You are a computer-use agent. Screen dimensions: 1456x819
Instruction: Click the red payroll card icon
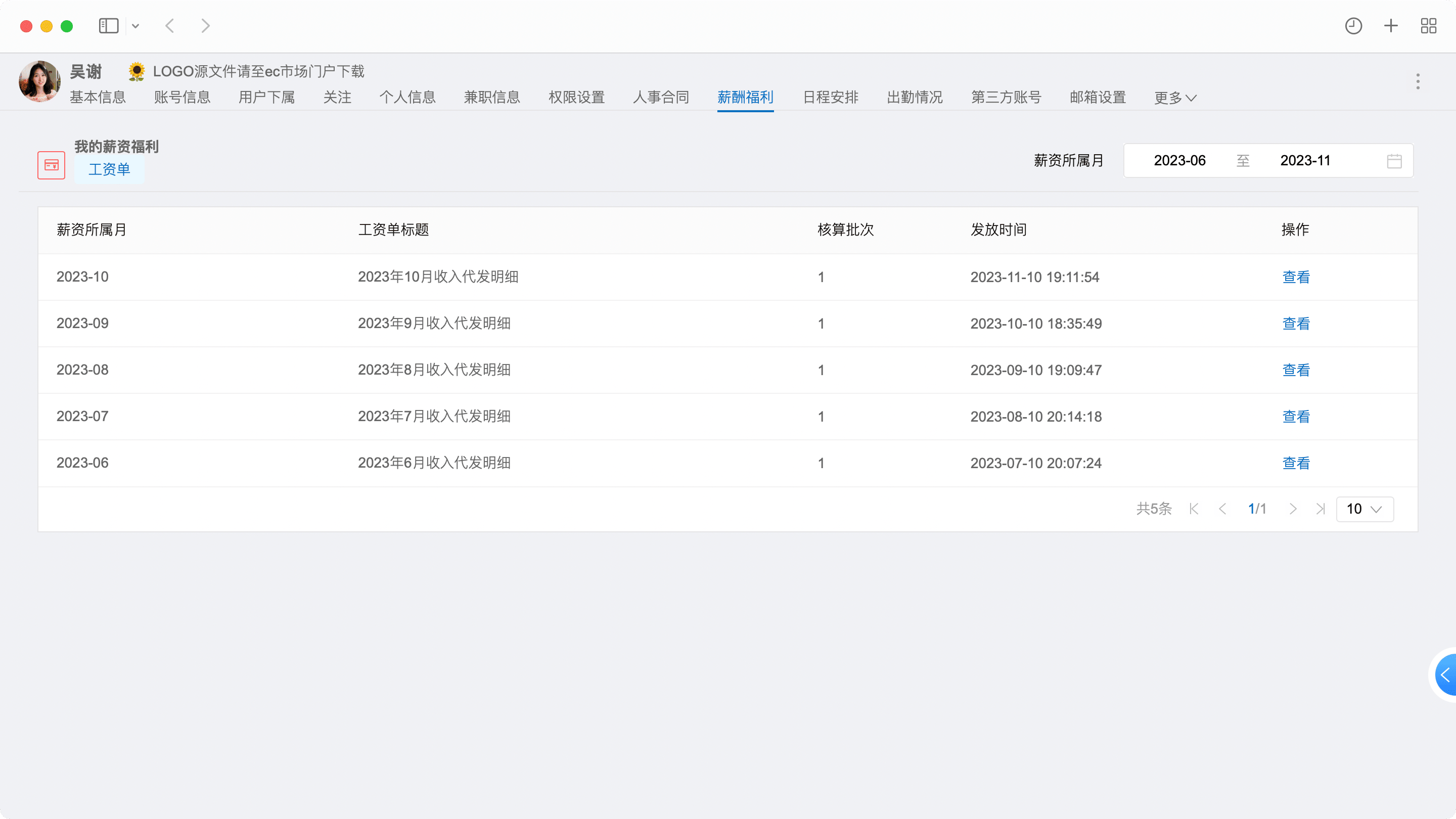pos(52,165)
